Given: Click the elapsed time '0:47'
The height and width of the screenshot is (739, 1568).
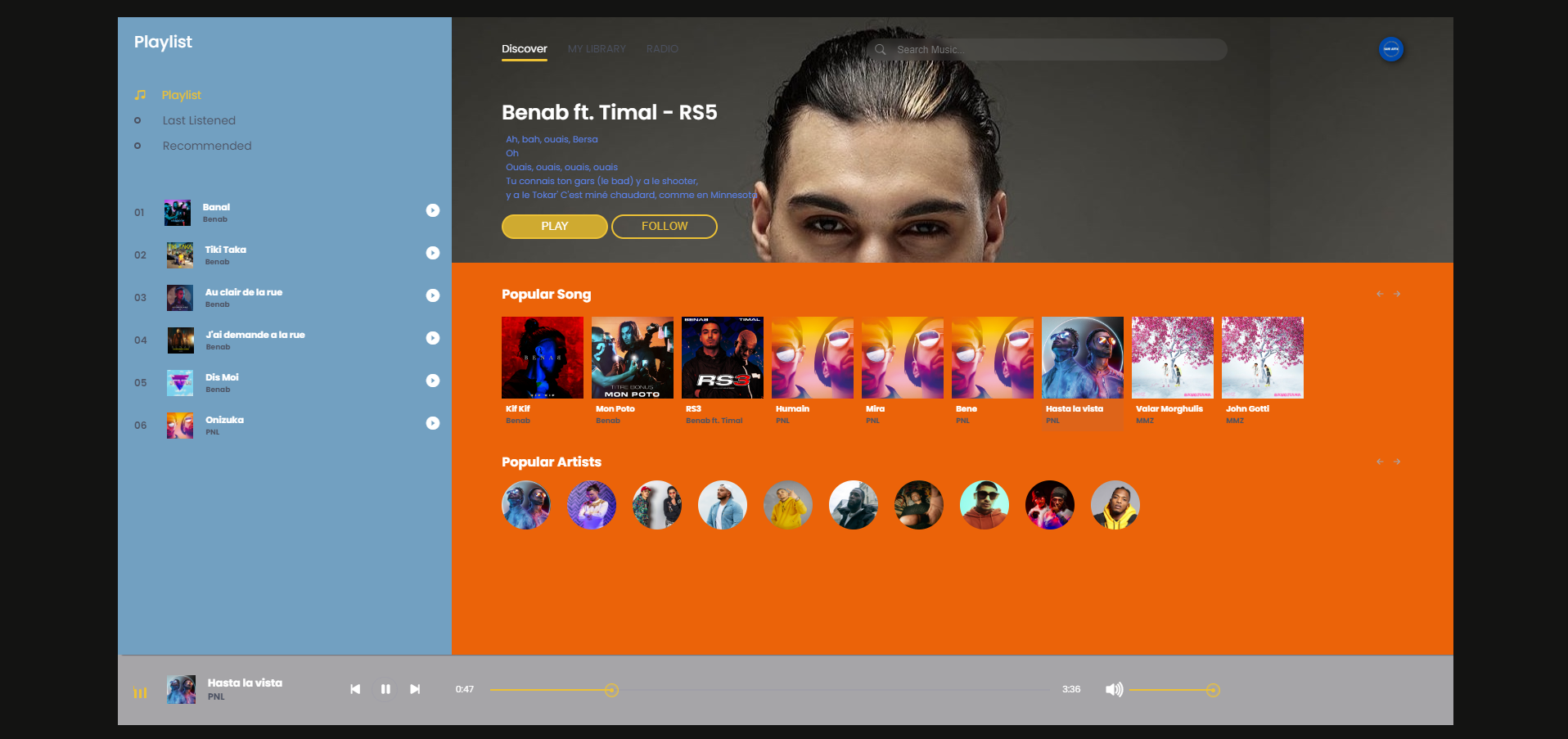Looking at the screenshot, I should (465, 689).
